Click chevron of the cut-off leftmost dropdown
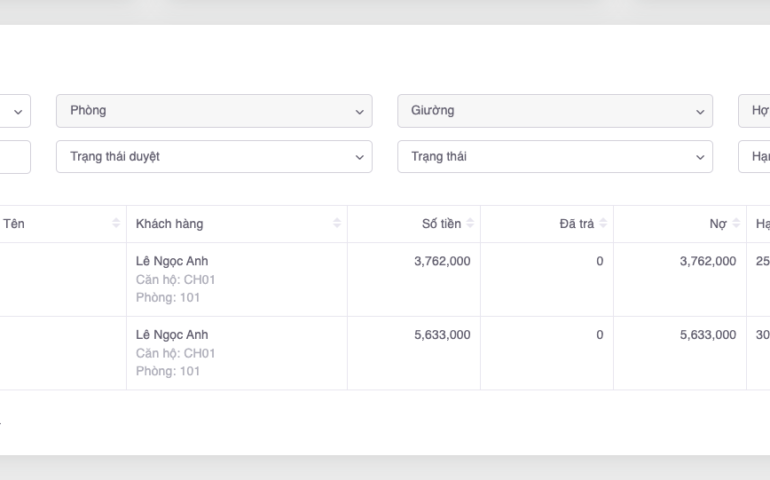770x480 pixels. tap(18, 111)
